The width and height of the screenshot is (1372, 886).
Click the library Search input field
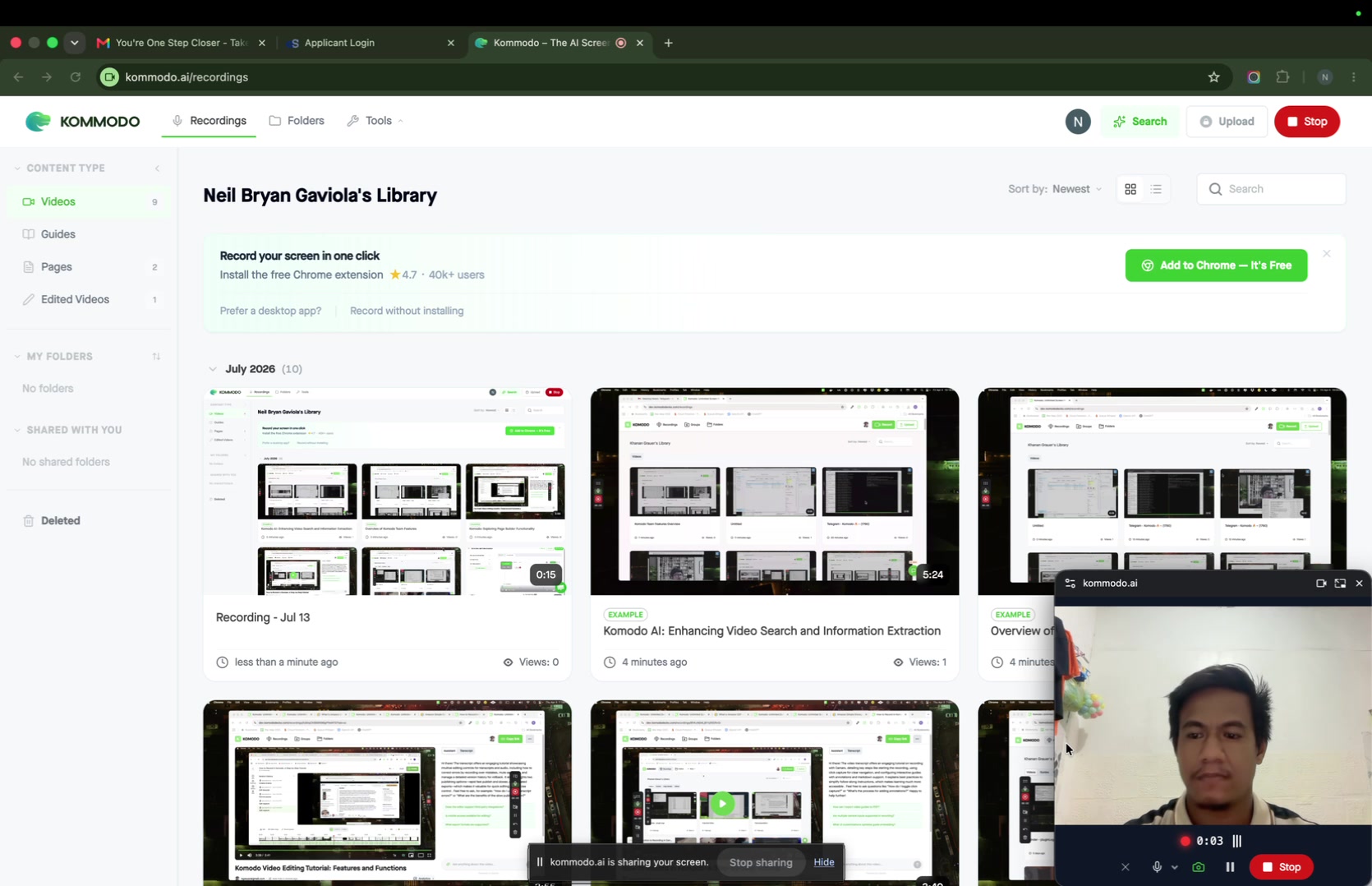[x=1271, y=189]
